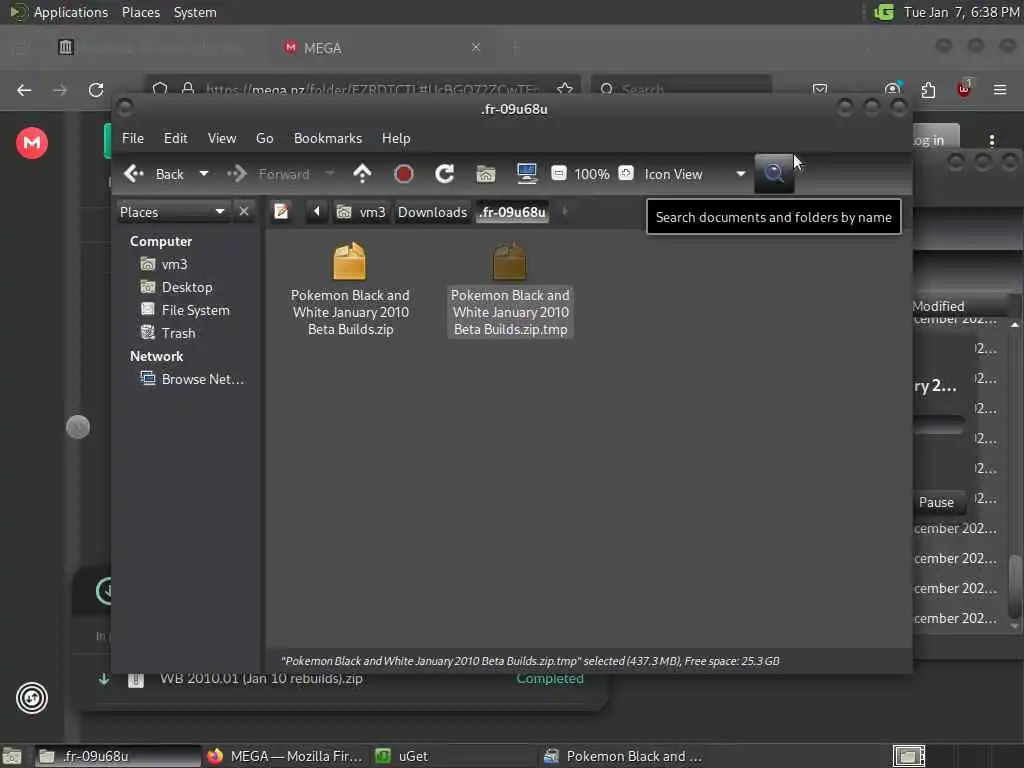
Task: Select Pokemon Black and White Beta Builds.zip file
Action: [x=350, y=288]
